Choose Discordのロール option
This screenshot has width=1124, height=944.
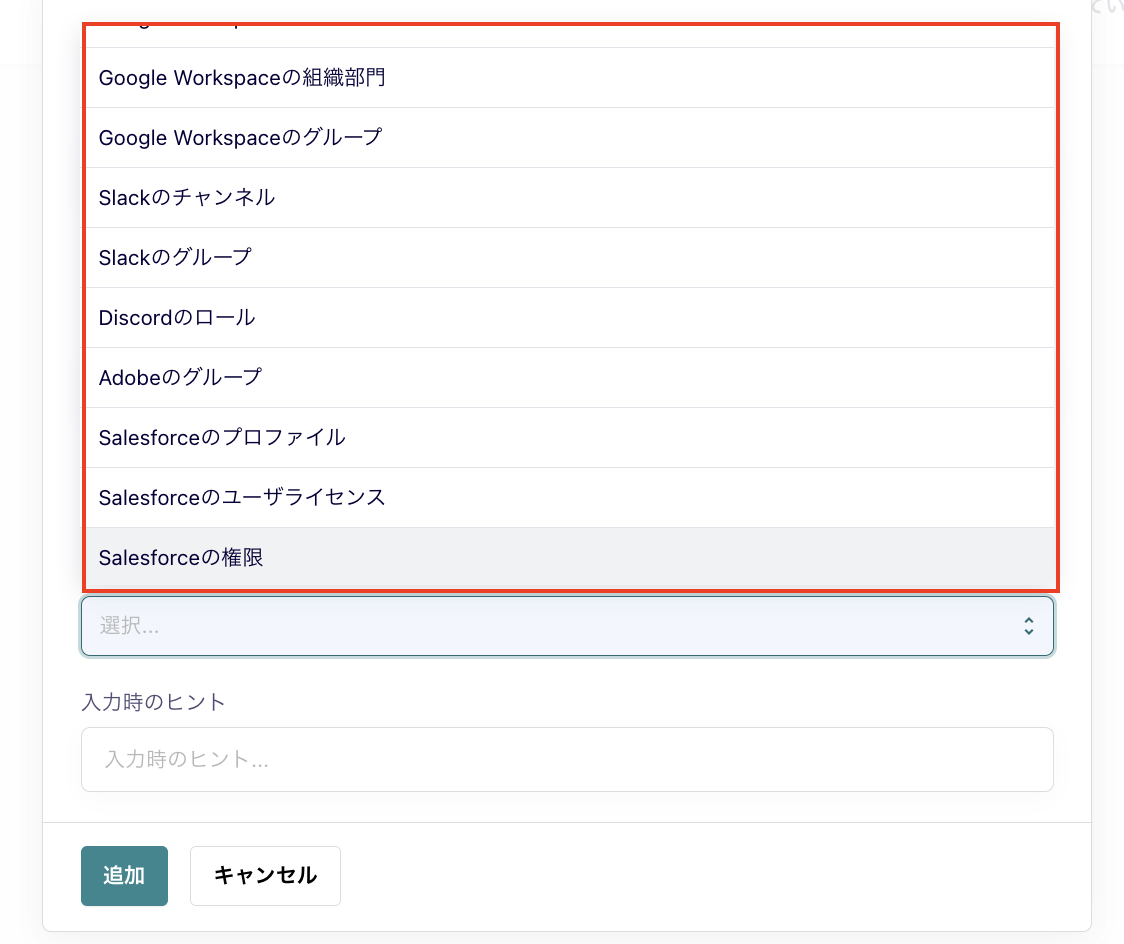pyautogui.click(x=570, y=318)
